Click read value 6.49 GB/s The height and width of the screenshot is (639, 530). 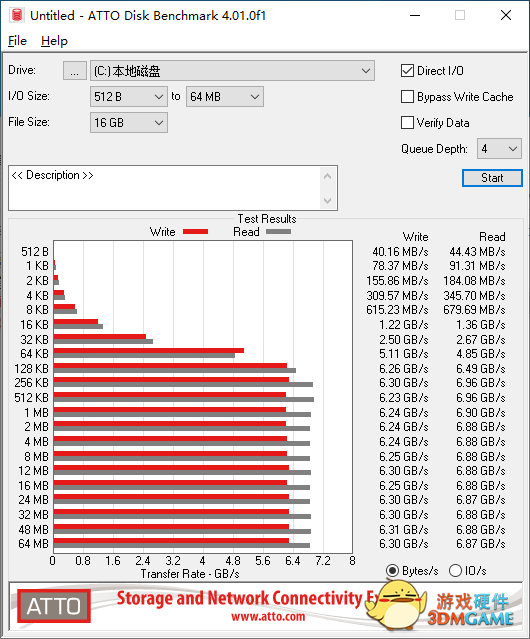481,369
